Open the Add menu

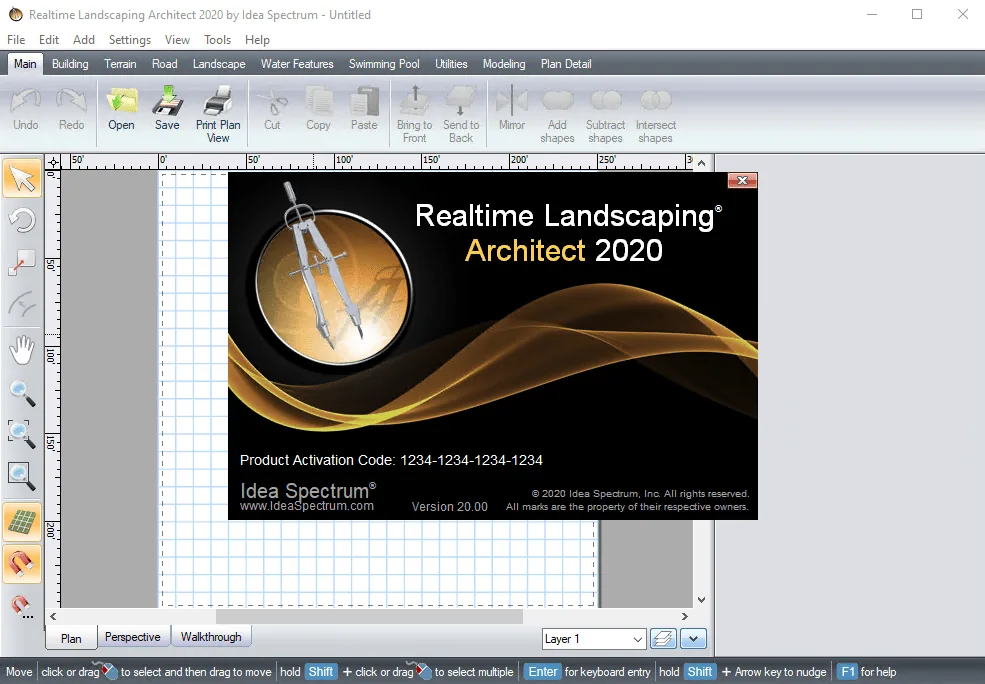coord(84,40)
